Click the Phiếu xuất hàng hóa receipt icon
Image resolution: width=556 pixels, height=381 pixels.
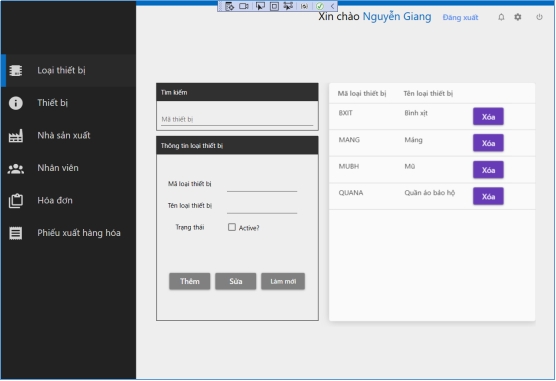click(16, 233)
